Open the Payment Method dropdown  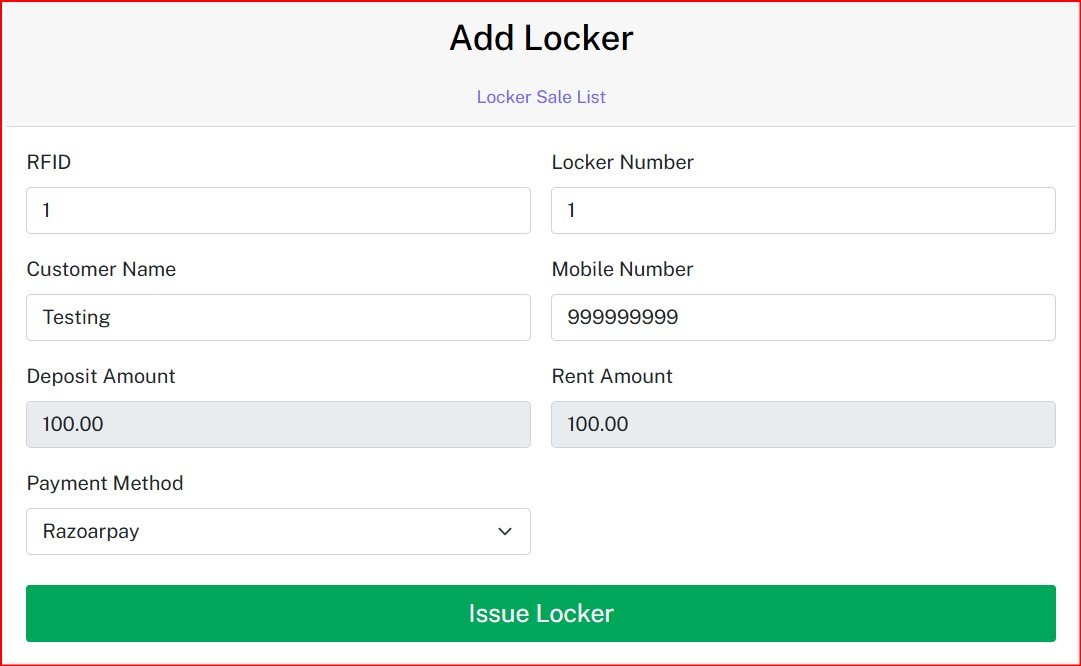tap(278, 532)
